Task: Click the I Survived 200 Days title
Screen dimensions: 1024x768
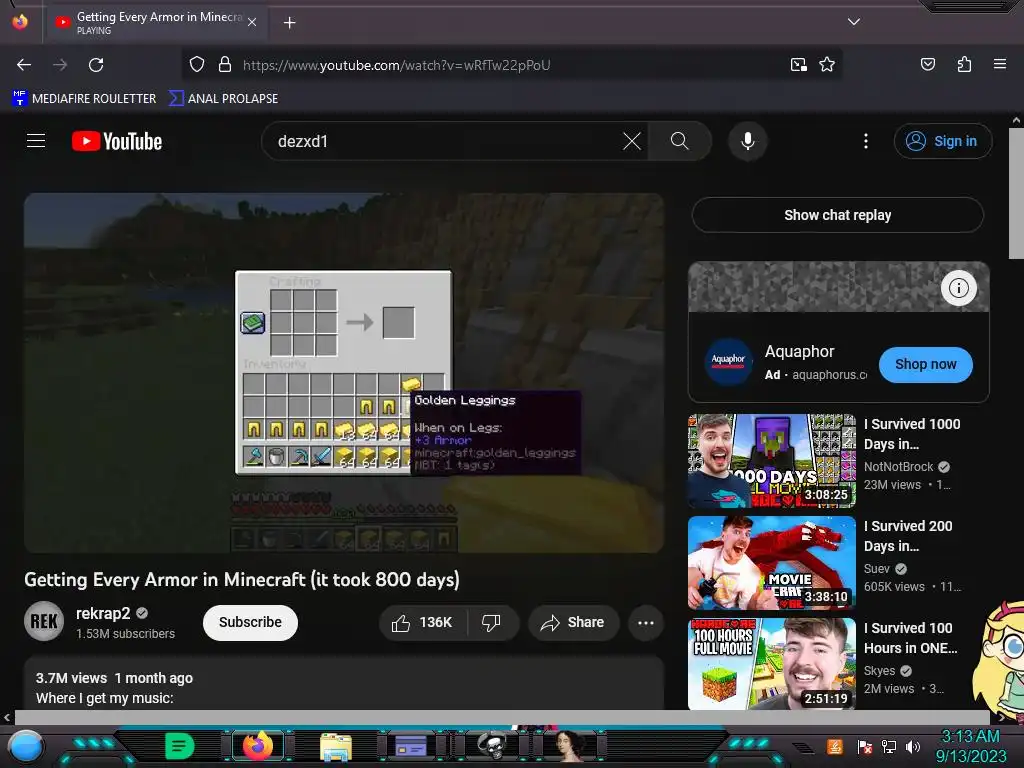Action: coord(908,536)
